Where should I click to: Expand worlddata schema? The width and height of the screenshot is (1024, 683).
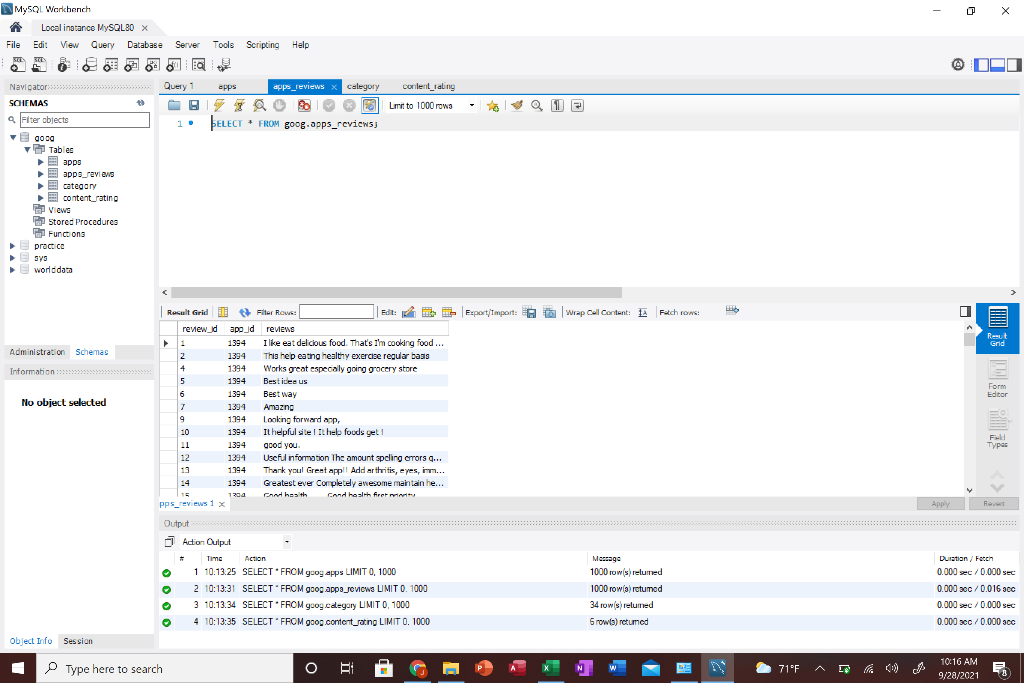[12, 270]
